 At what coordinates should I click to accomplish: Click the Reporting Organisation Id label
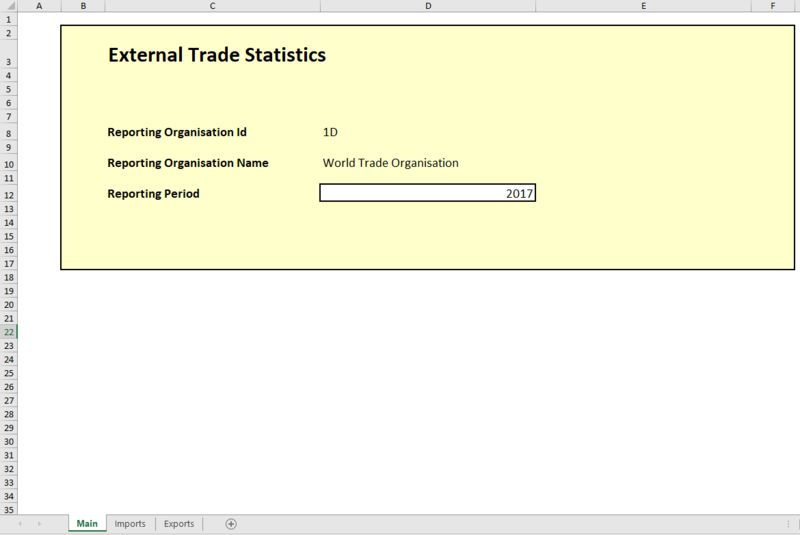(x=177, y=132)
